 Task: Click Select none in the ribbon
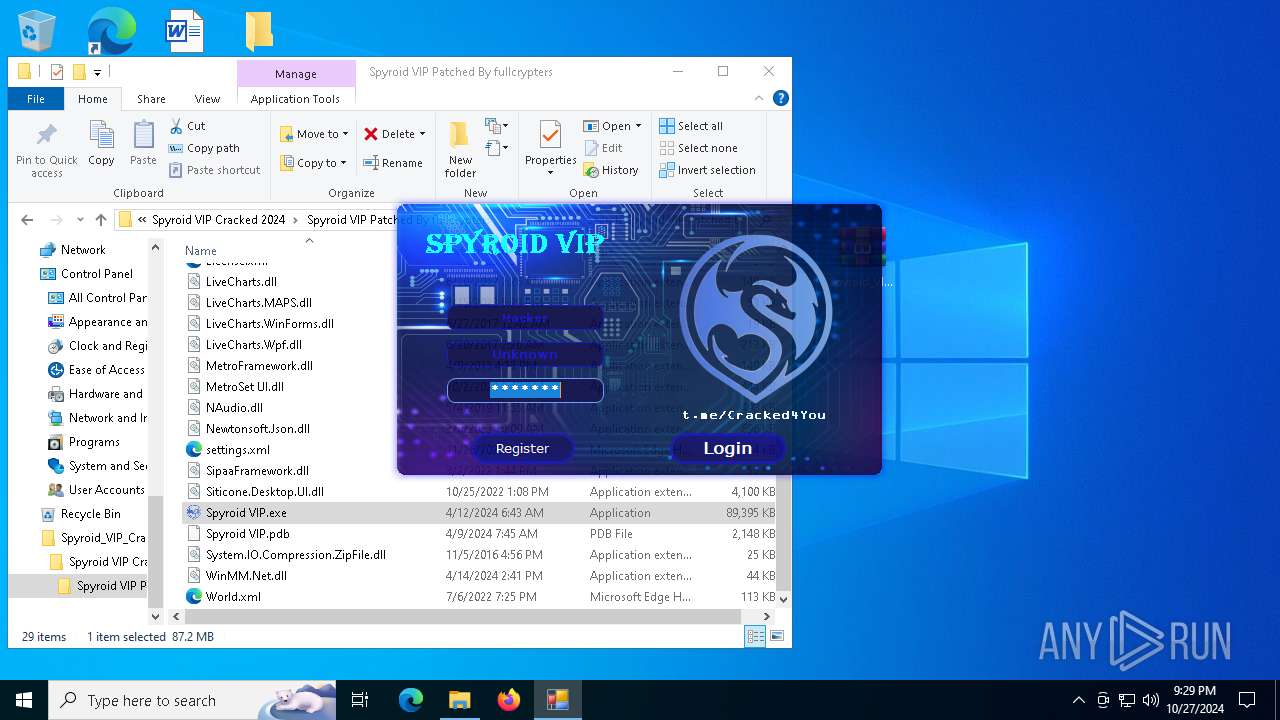click(x=698, y=148)
